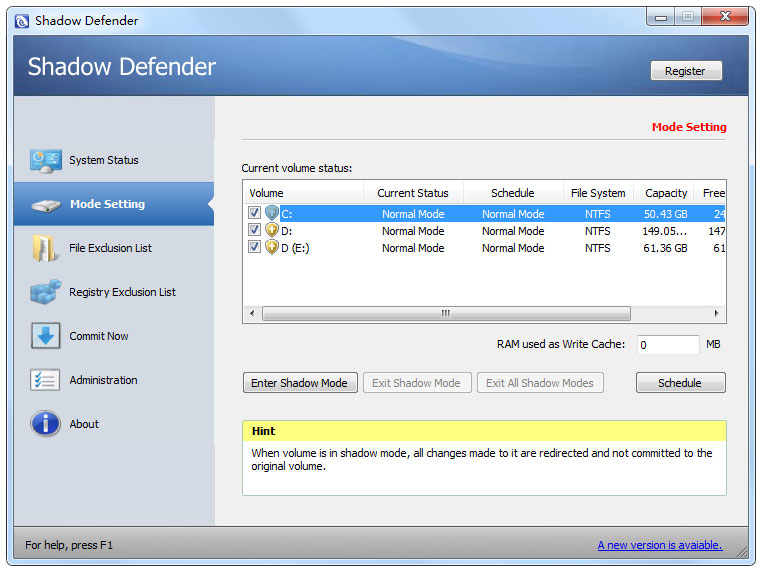This screenshot has height=573, width=761.
Task: Click the RAM Write Cache input field
Action: point(668,344)
